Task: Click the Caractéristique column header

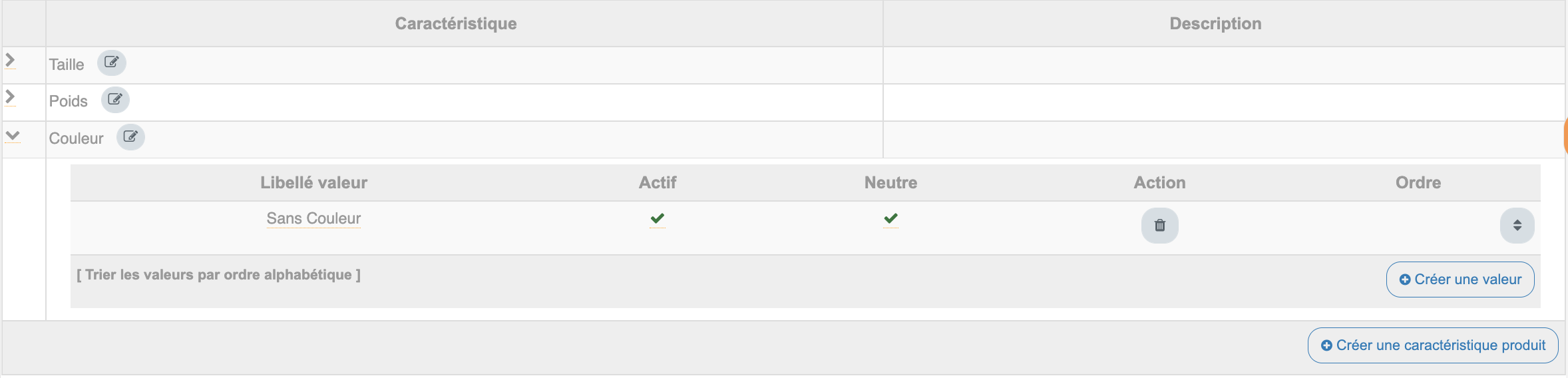Action: (456, 24)
